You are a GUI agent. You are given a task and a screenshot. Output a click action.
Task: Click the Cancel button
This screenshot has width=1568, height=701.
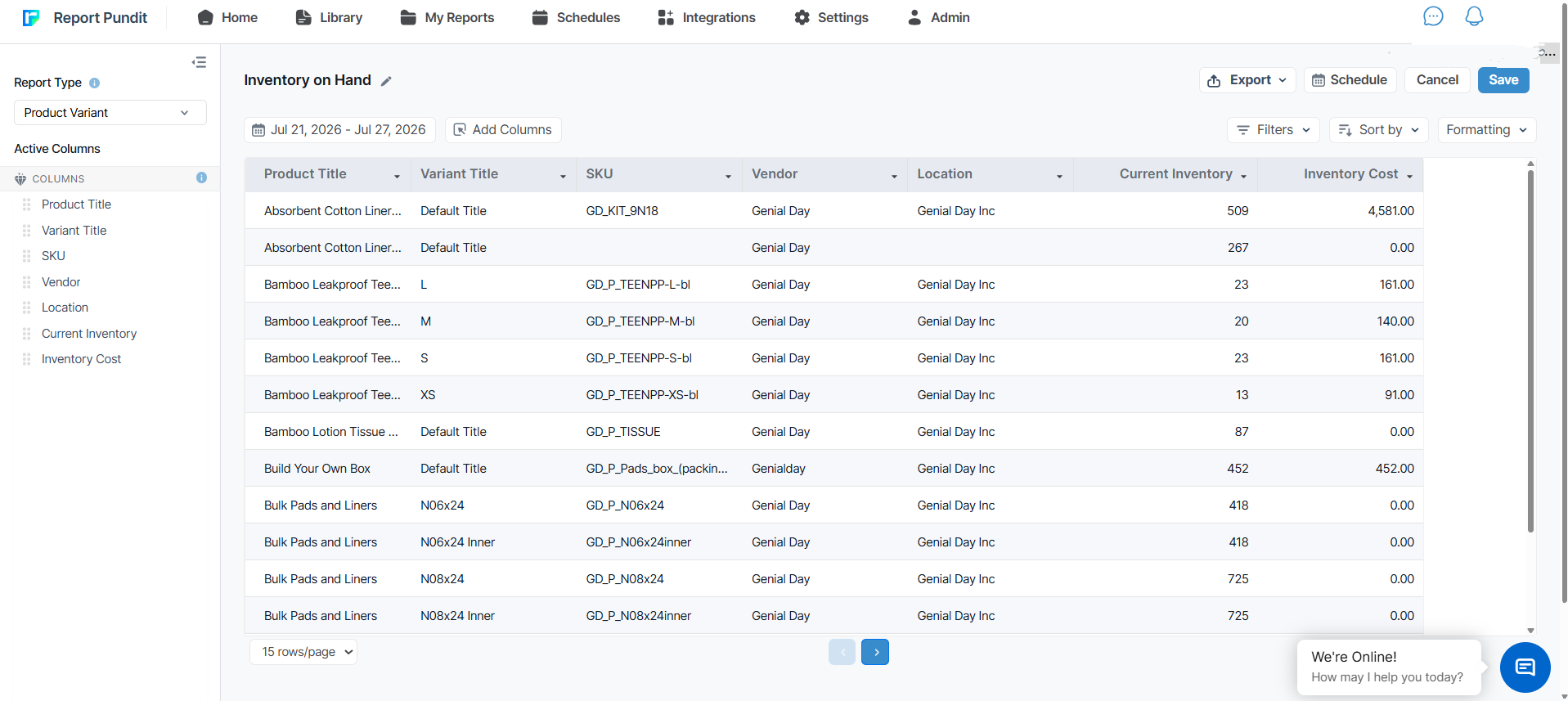point(1437,80)
